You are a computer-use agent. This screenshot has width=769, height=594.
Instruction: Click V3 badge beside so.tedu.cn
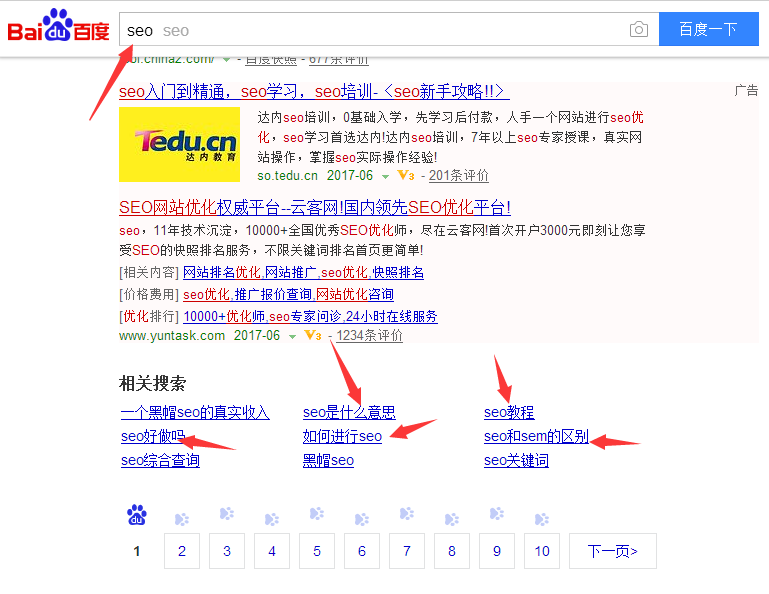click(x=405, y=176)
